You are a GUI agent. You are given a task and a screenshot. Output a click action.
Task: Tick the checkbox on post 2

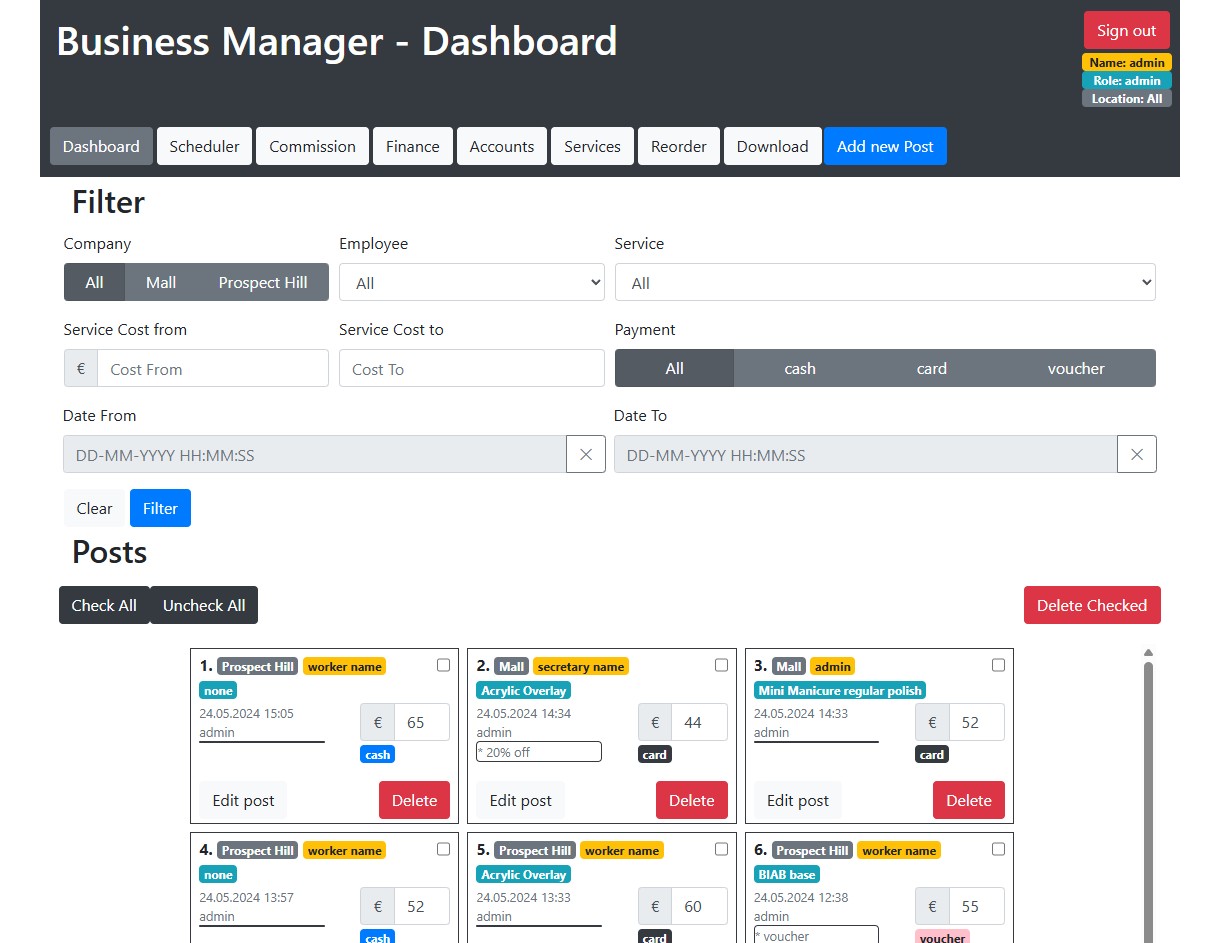721,665
